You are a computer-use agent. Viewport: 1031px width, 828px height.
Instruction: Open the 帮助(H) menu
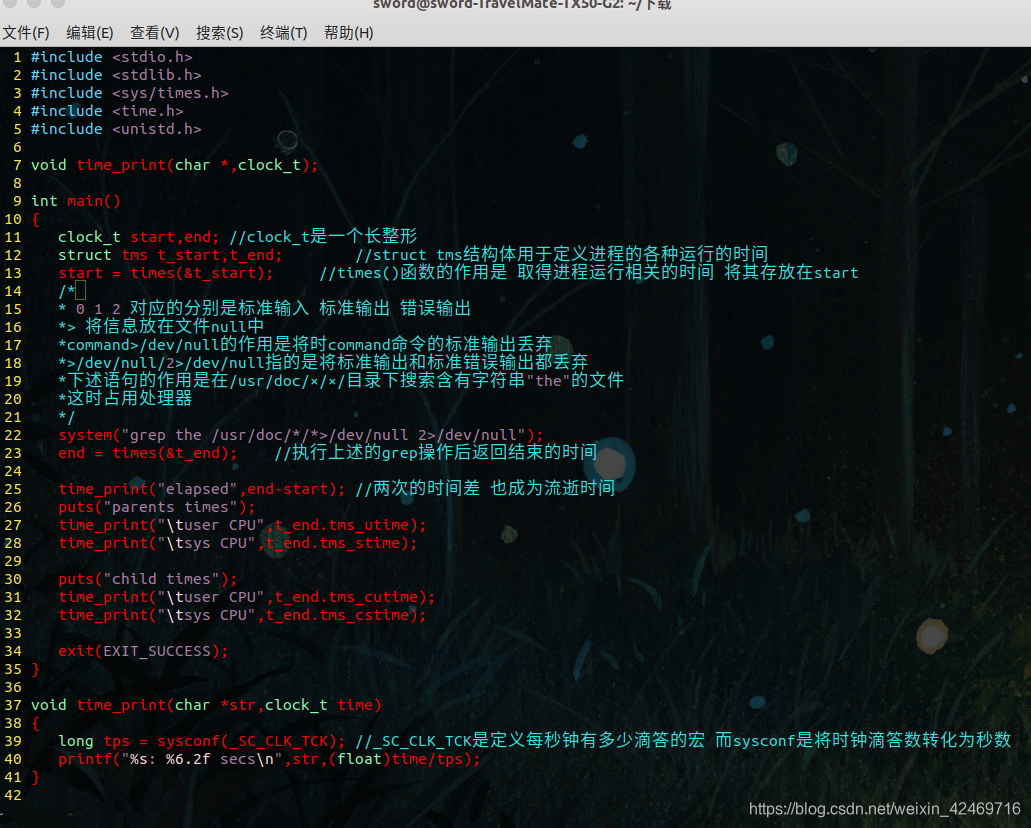348,33
